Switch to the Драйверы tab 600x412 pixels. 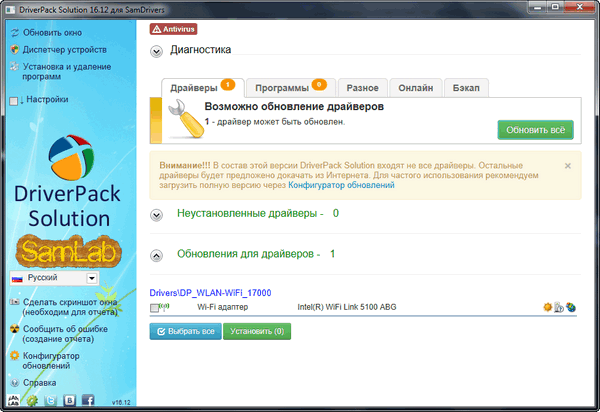[x=203, y=88]
